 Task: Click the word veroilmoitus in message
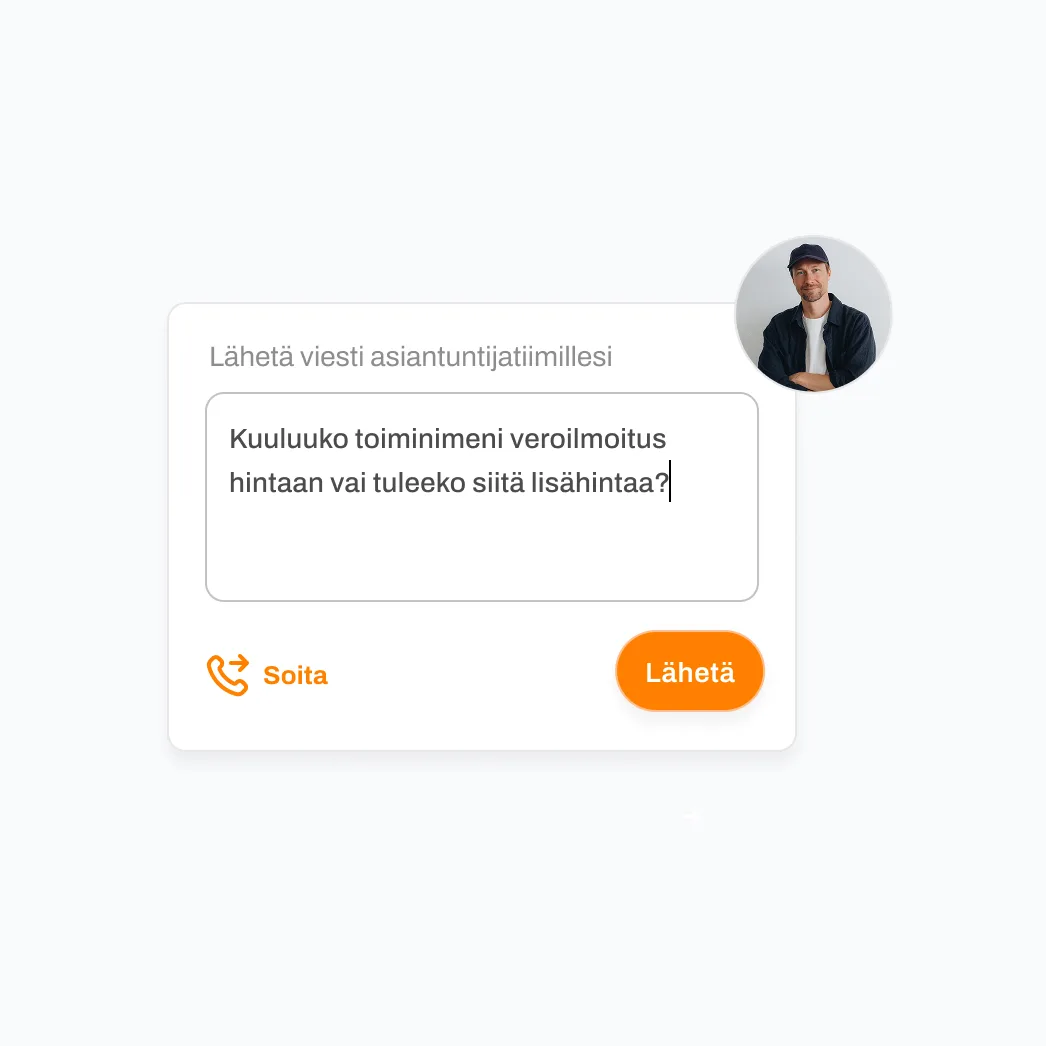pos(588,439)
